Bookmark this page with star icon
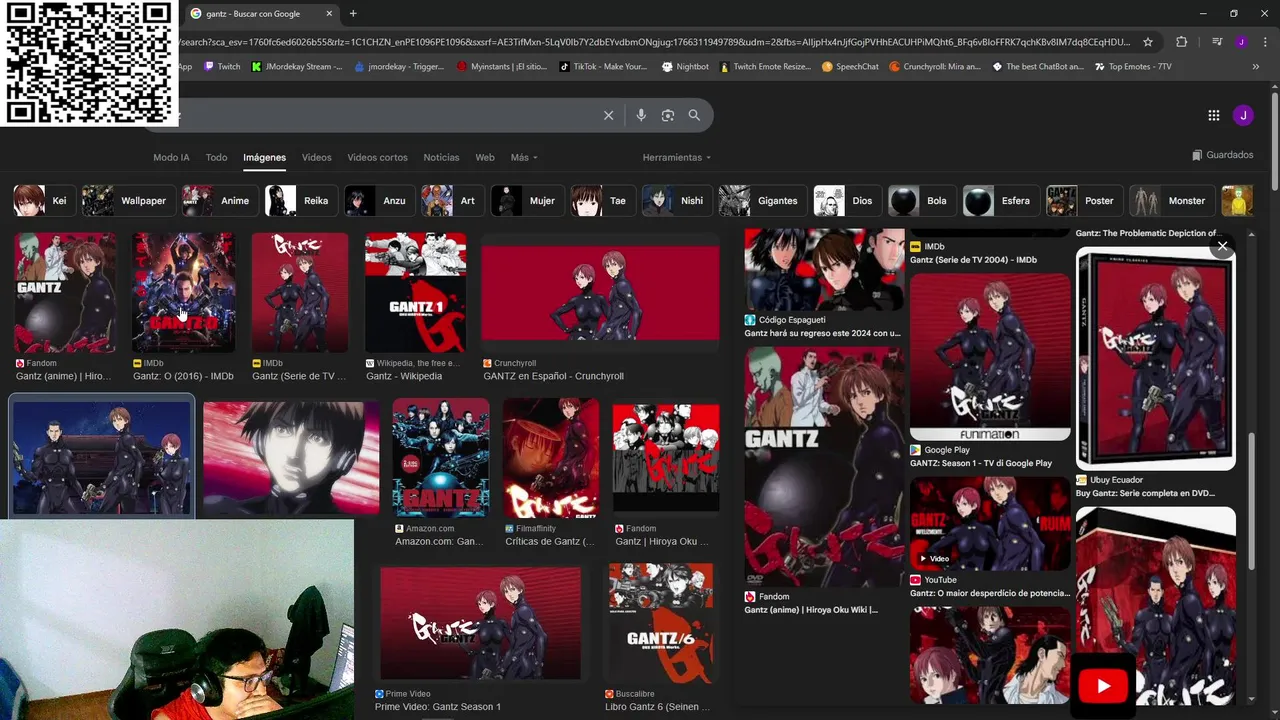This screenshot has height=720, width=1280. (1148, 42)
